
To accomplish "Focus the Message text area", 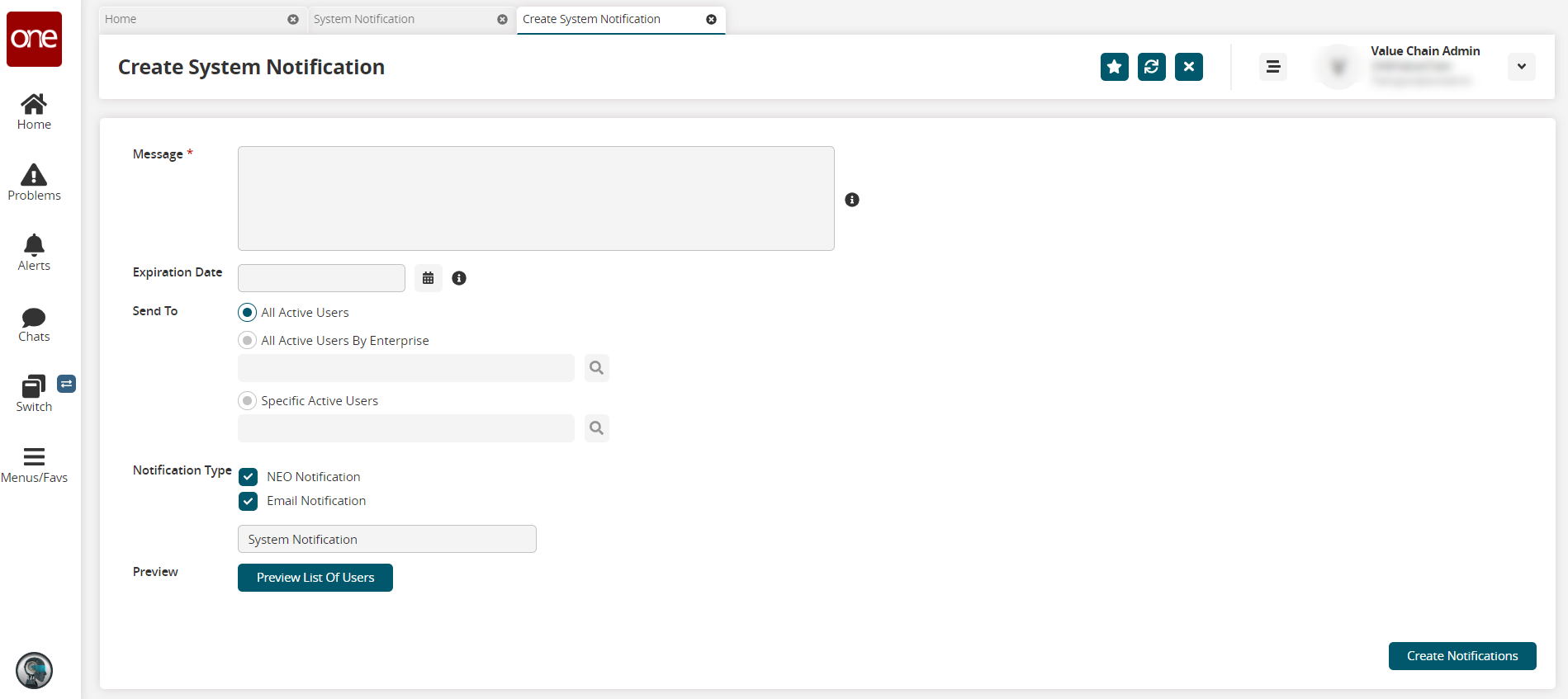I will tap(536, 198).
